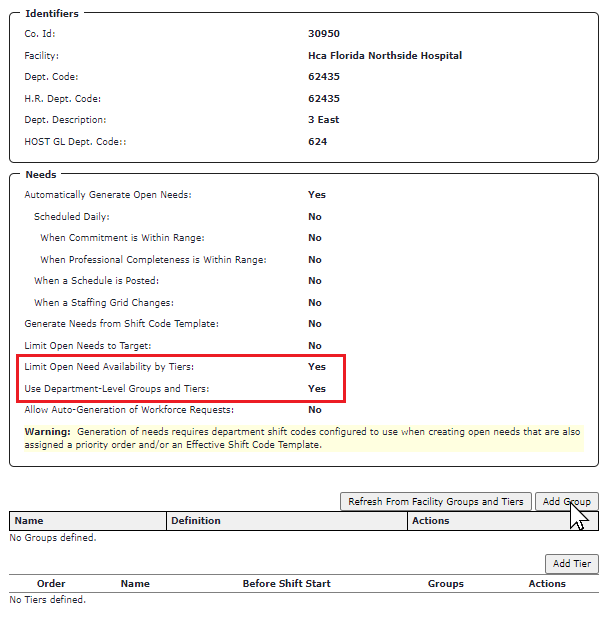Click the Add Tier button
The image size is (605, 625).
[x=572, y=563]
